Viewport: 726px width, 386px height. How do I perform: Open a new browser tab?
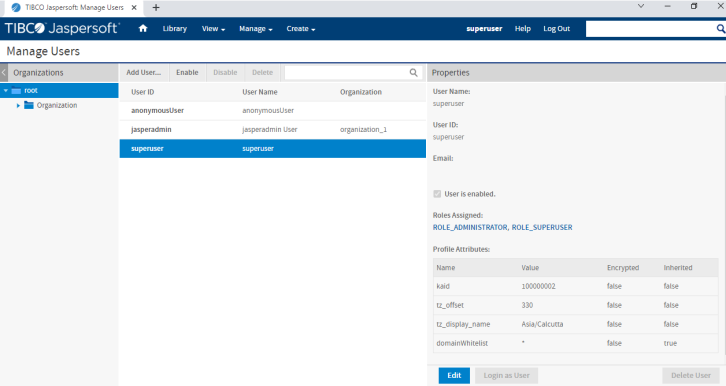point(156,7)
